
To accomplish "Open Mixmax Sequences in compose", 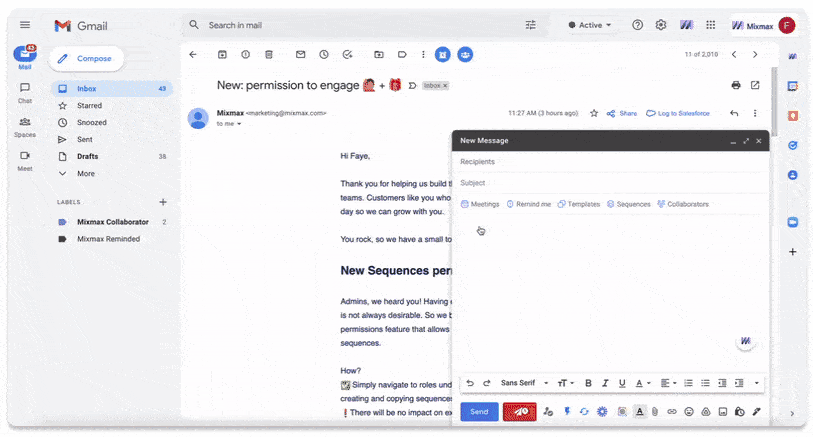I will (x=628, y=204).
